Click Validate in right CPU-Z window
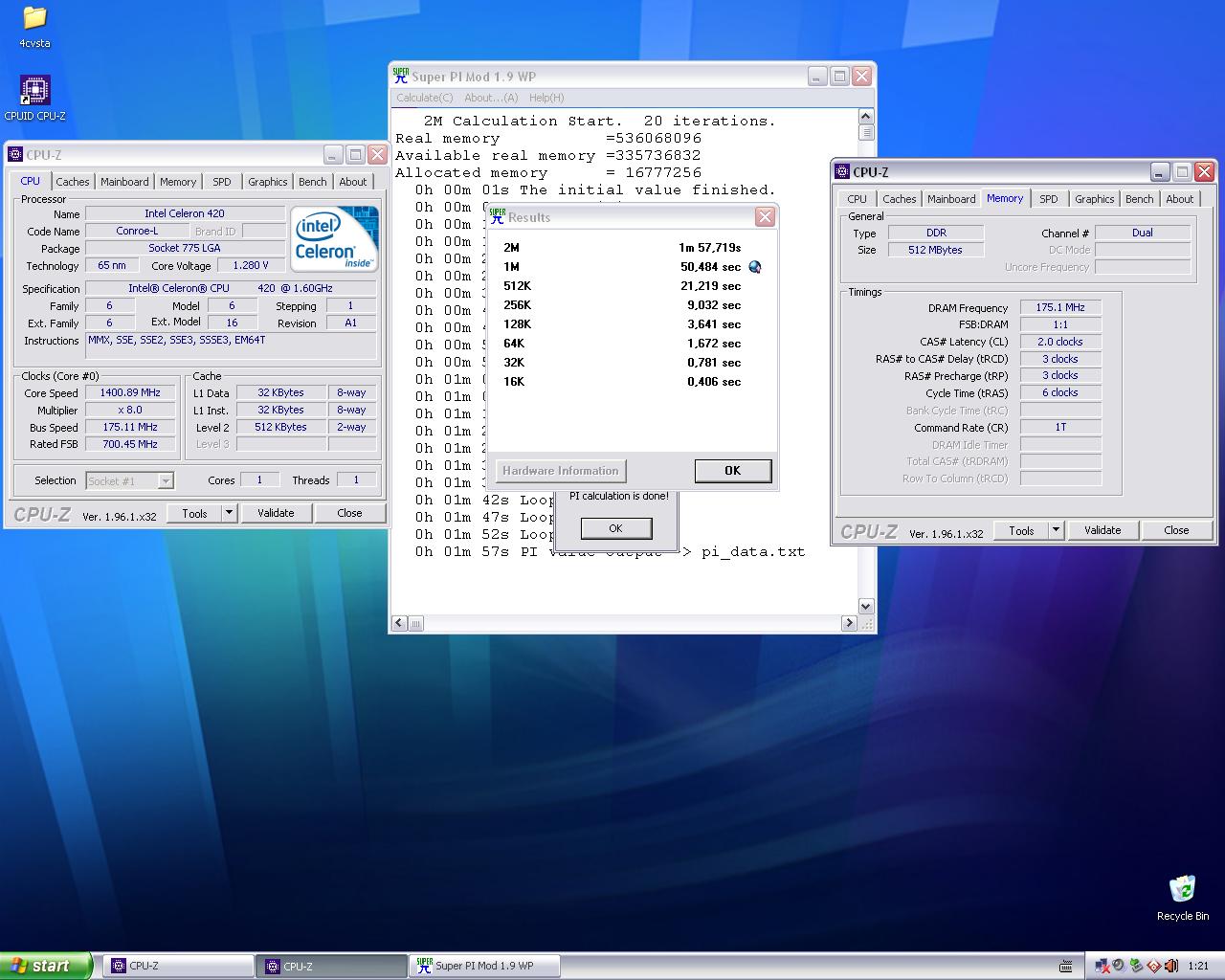Image resolution: width=1225 pixels, height=980 pixels. click(x=1102, y=530)
